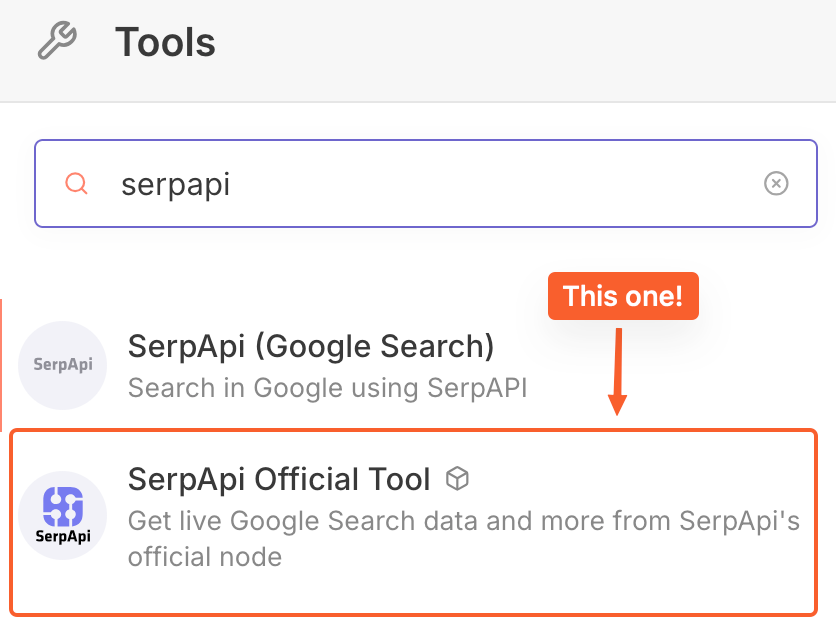The height and width of the screenshot is (636, 836).
Task: Click the "This one!" orange callout label
Action: [x=623, y=296]
